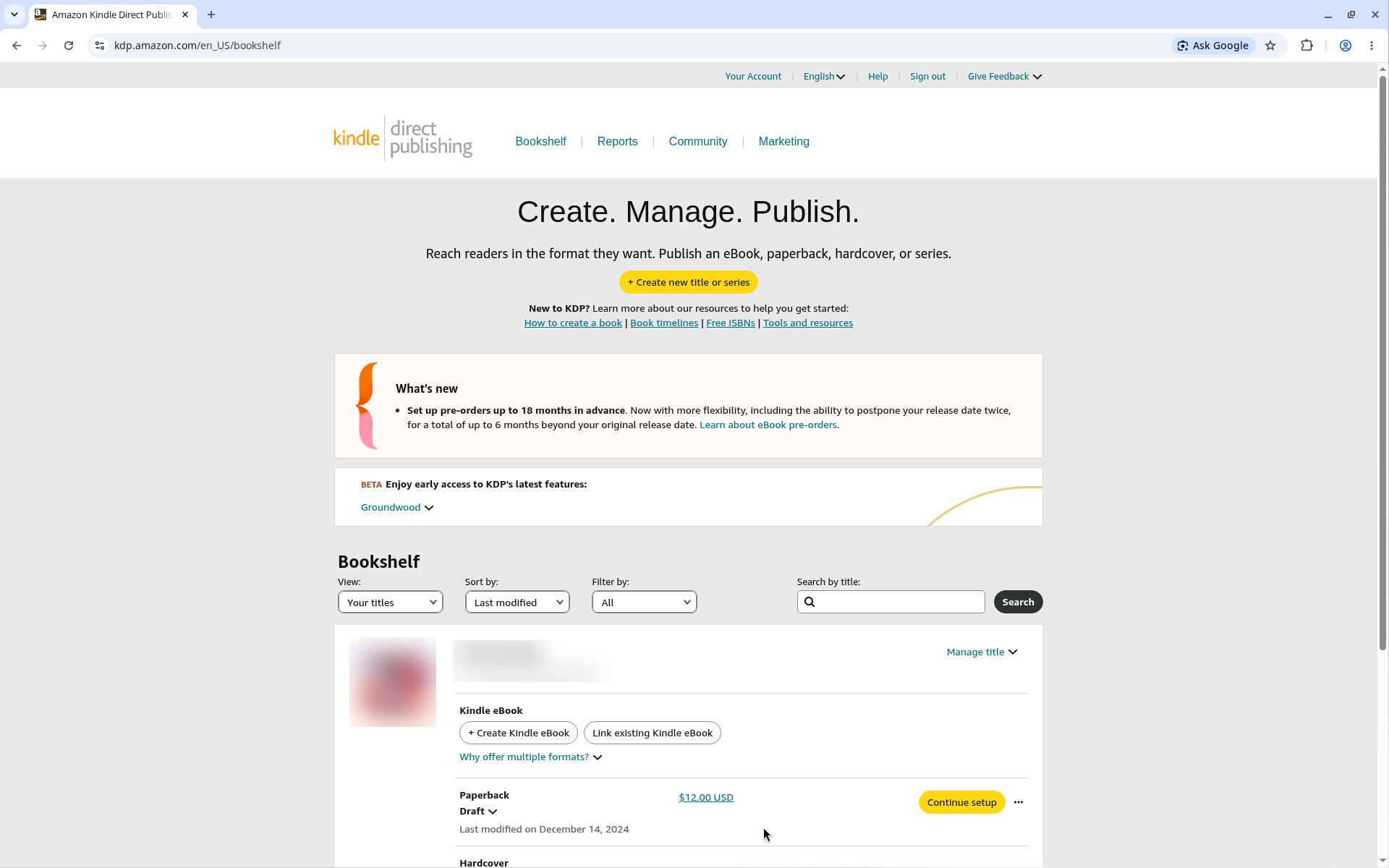Viewport: 1389px width, 868px height.
Task: Go to the Bookshelf tab
Action: pyautogui.click(x=540, y=142)
